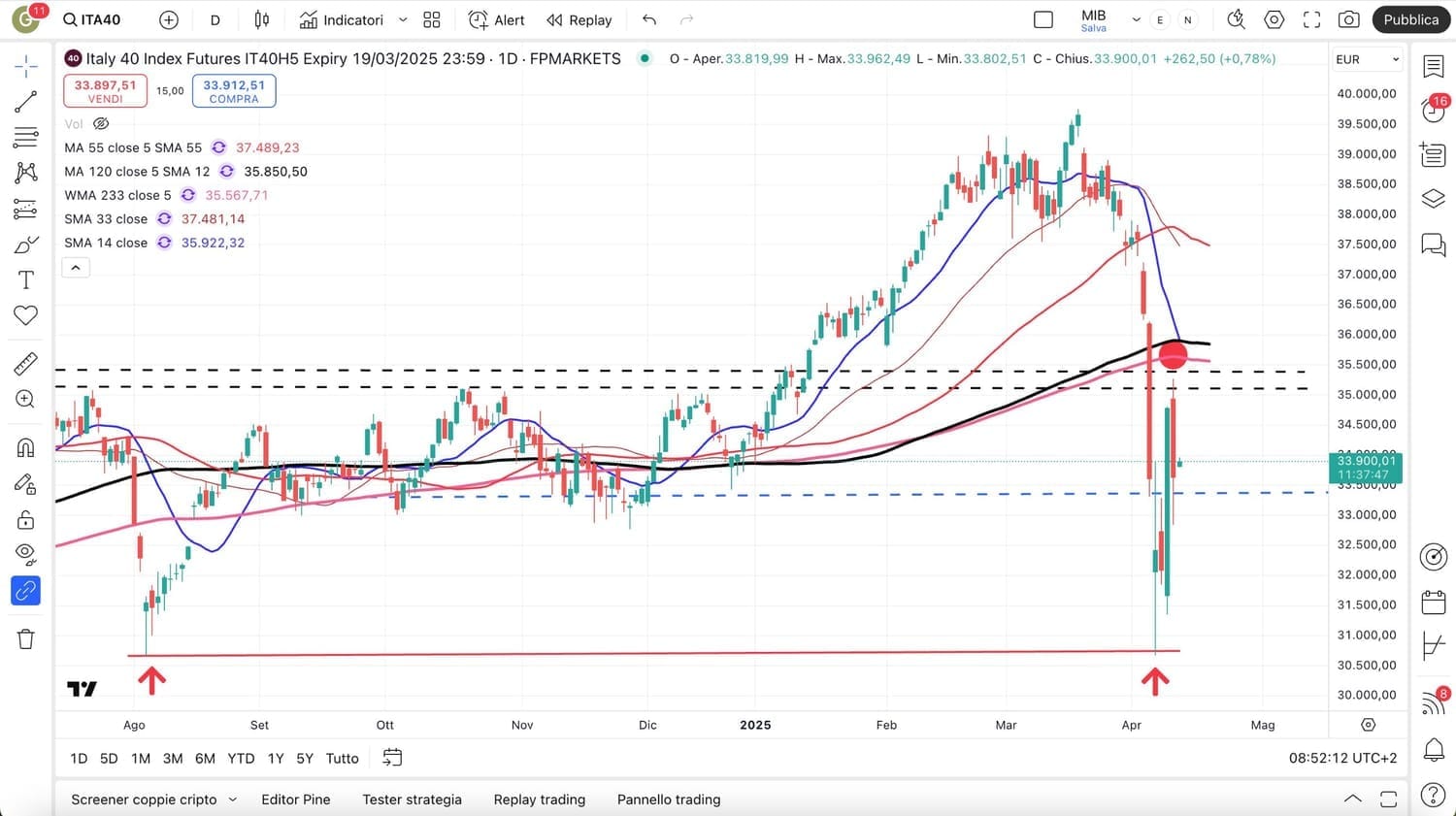Image resolution: width=1456 pixels, height=816 pixels.
Task: Click the trash icon to remove drawings
Action: coord(25,638)
